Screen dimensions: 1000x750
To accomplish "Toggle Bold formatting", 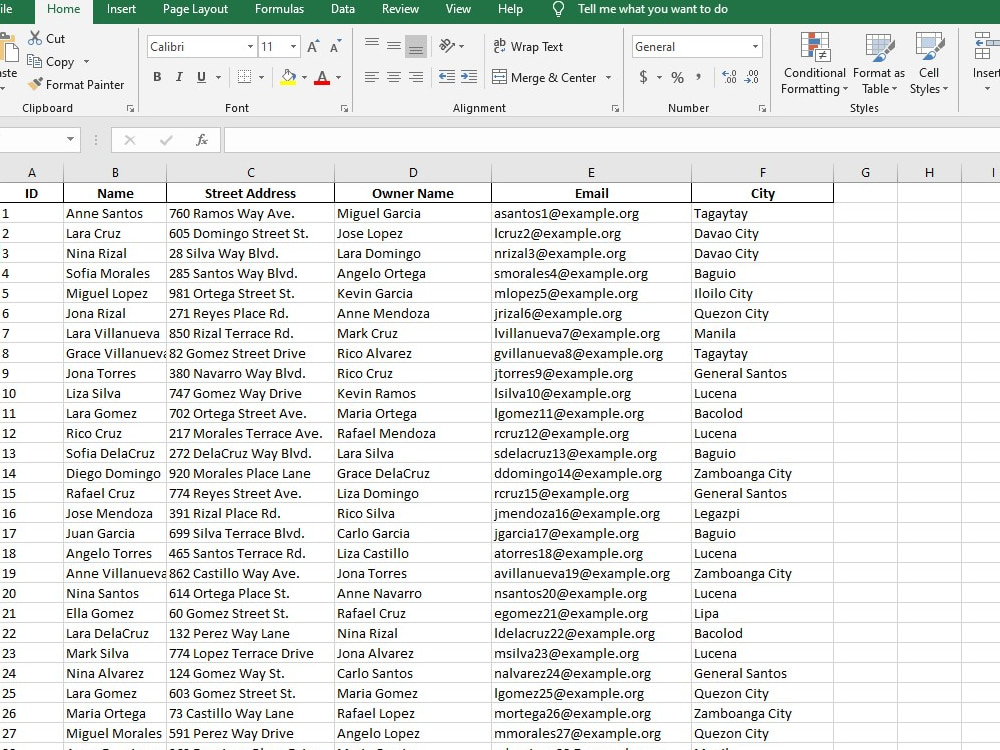I will [158, 77].
